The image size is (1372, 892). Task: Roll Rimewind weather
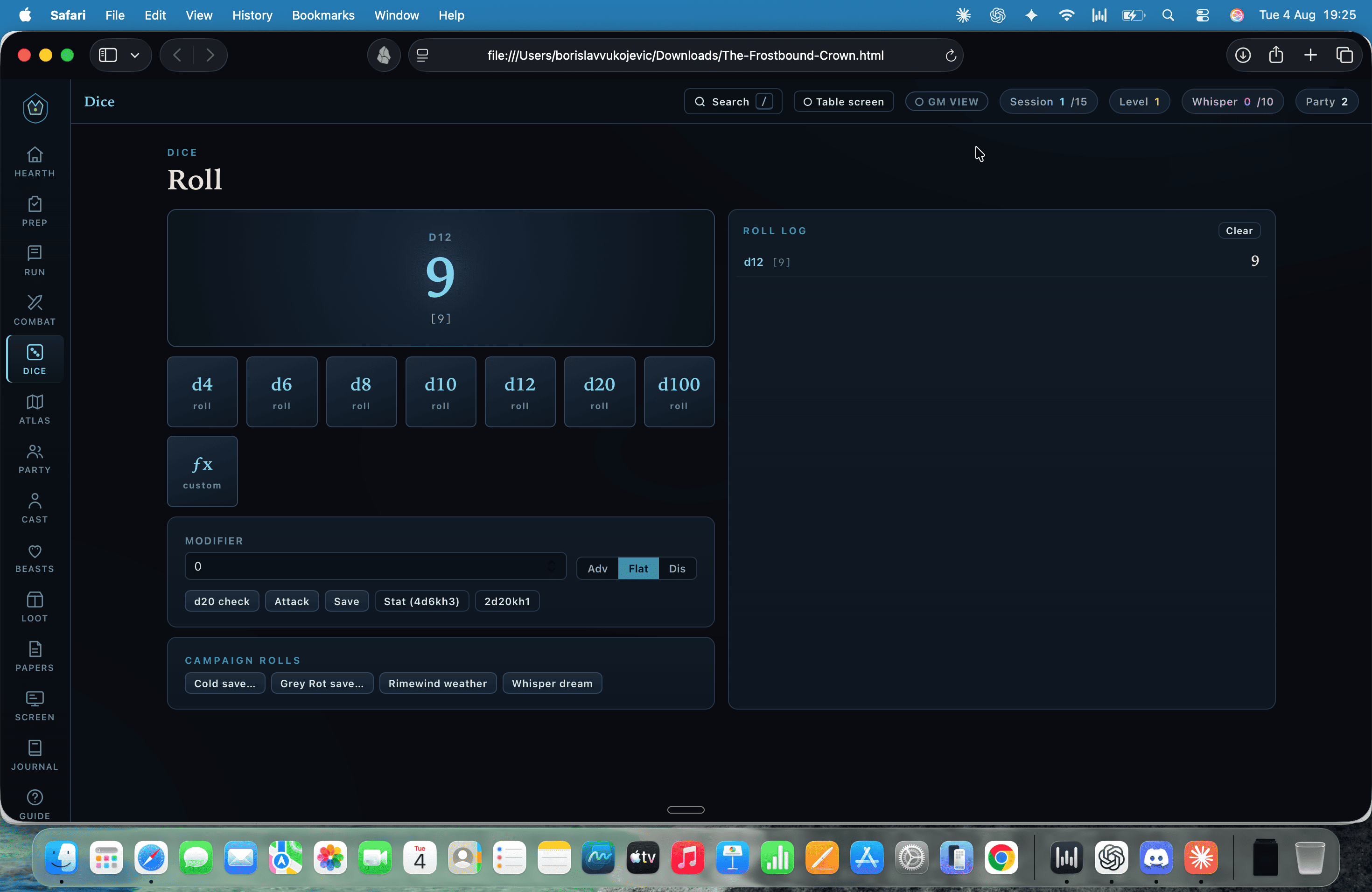pyautogui.click(x=438, y=683)
